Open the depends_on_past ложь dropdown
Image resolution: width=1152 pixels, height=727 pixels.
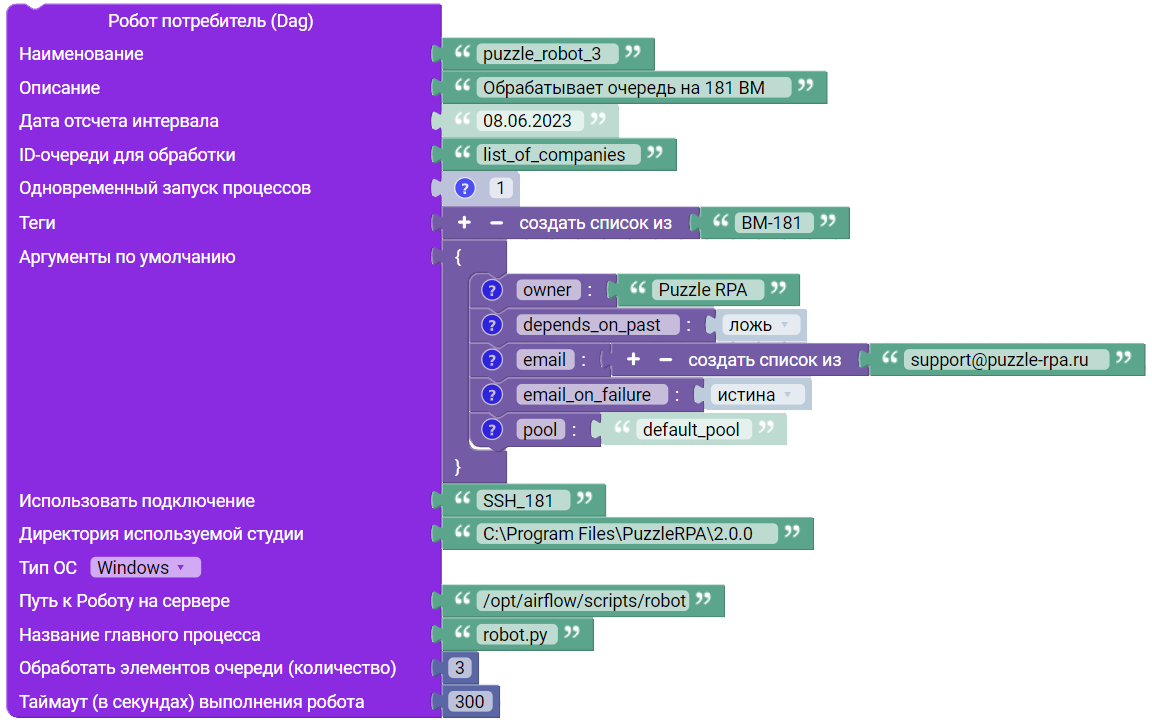tap(760, 325)
